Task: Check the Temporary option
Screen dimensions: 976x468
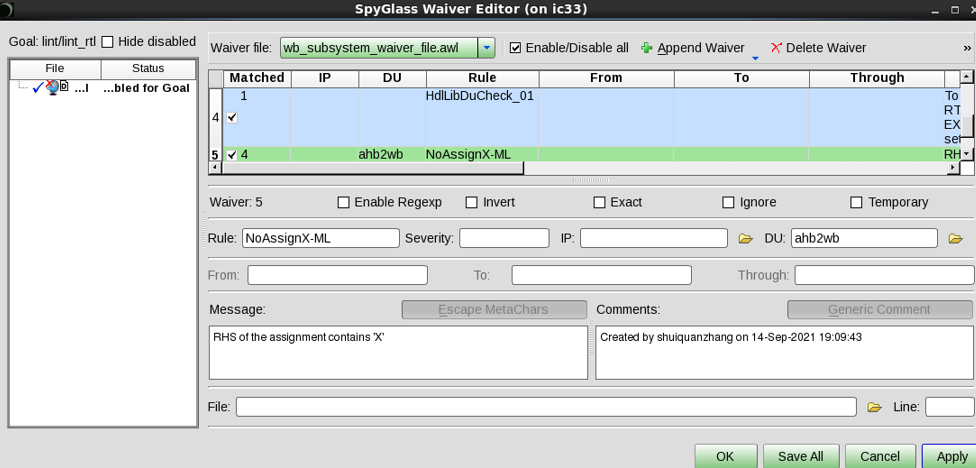Action: click(856, 202)
